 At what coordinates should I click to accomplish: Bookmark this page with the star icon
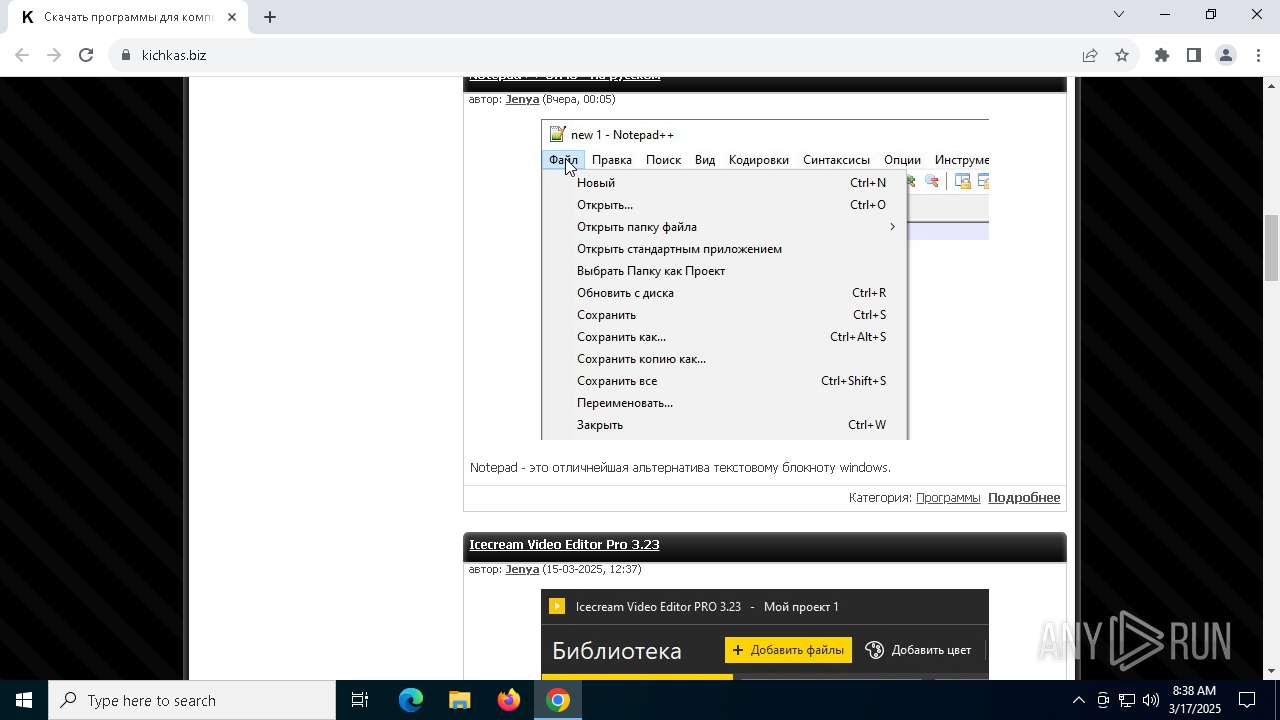(x=1122, y=55)
